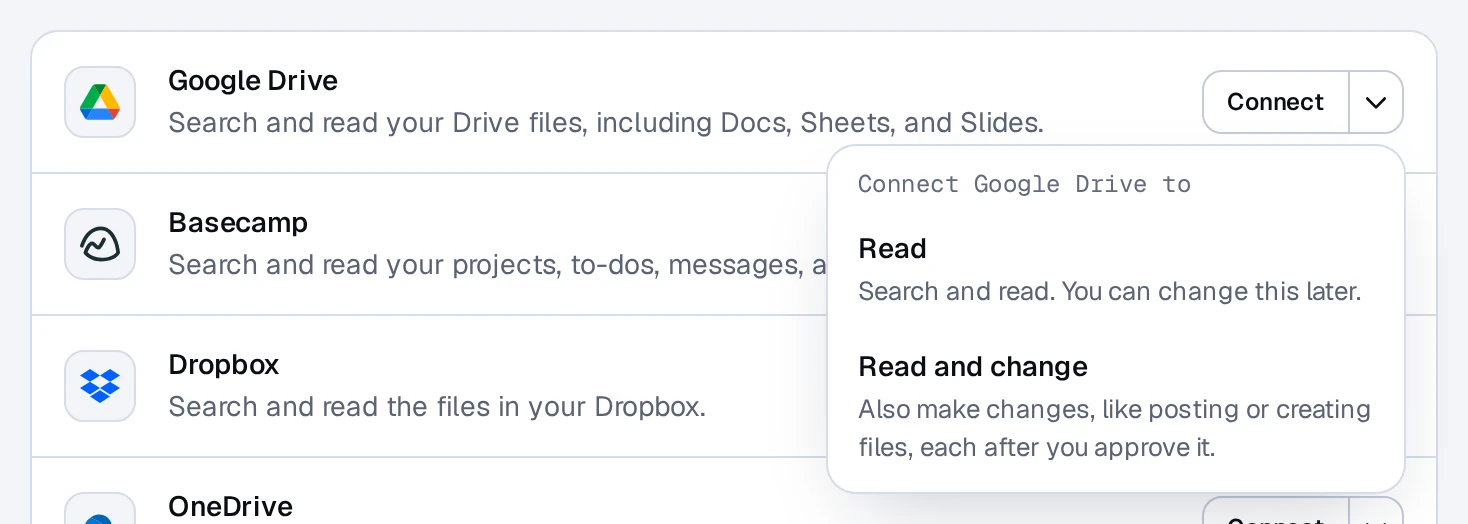Click the Google Drive description about Docs, Sheets, Slides
This screenshot has width=1468, height=524.
(x=606, y=123)
